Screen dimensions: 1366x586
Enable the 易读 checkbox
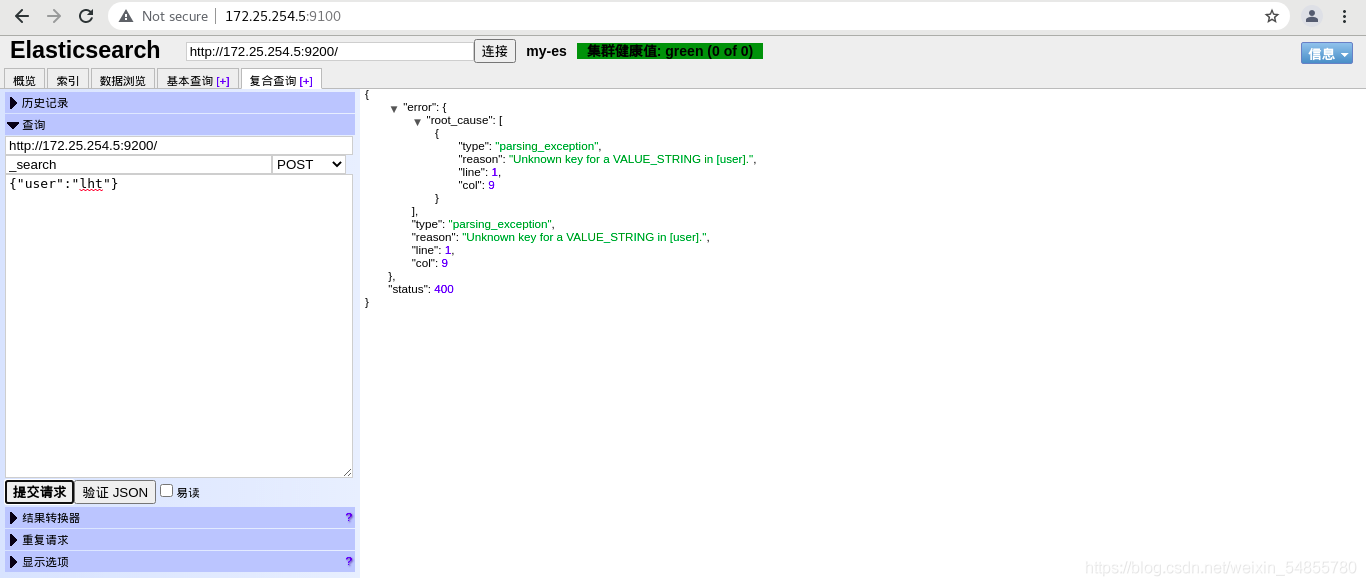click(x=167, y=490)
